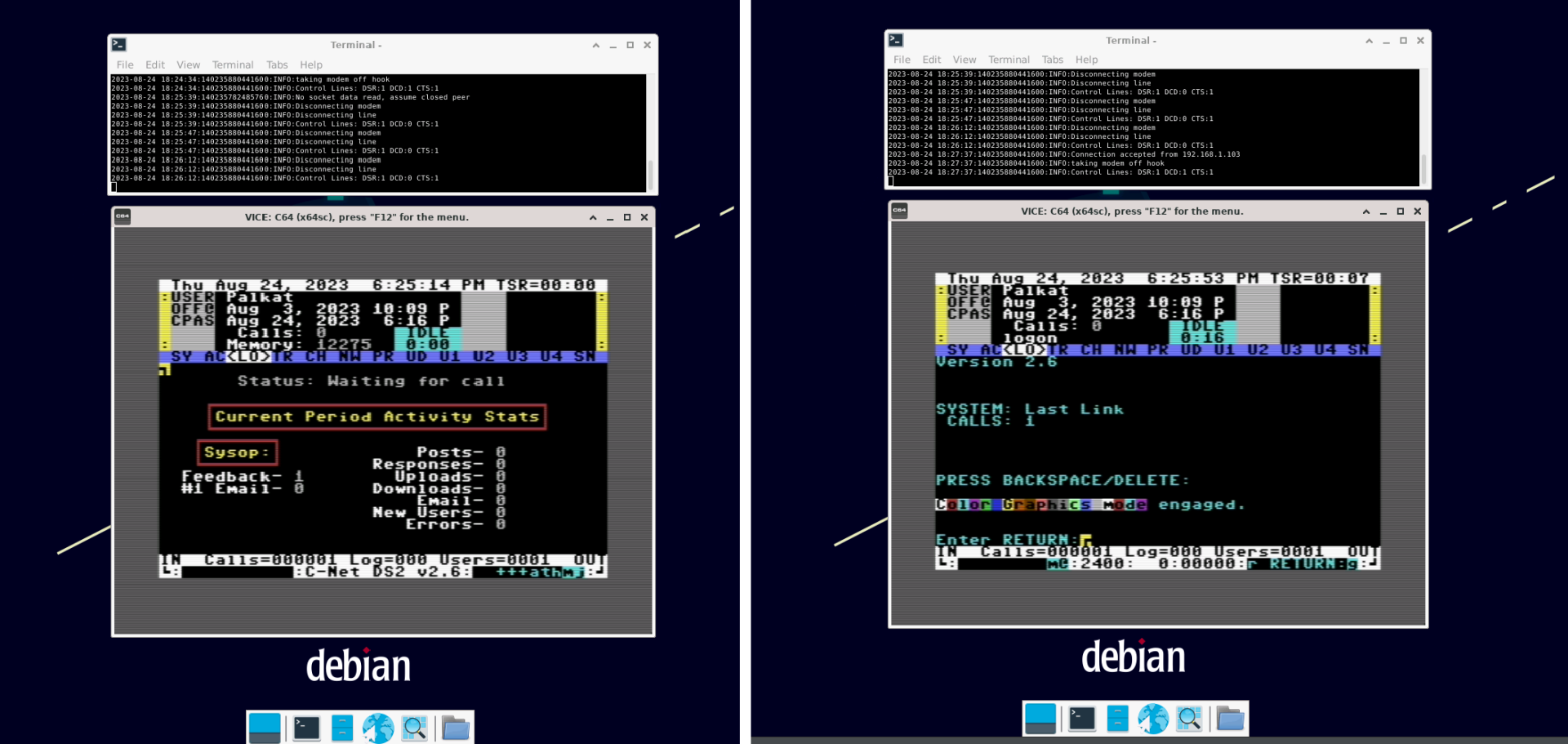This screenshot has width=1568, height=744.
Task: Open file manager drawer icon in right monitor's dock
Action: click(1118, 719)
